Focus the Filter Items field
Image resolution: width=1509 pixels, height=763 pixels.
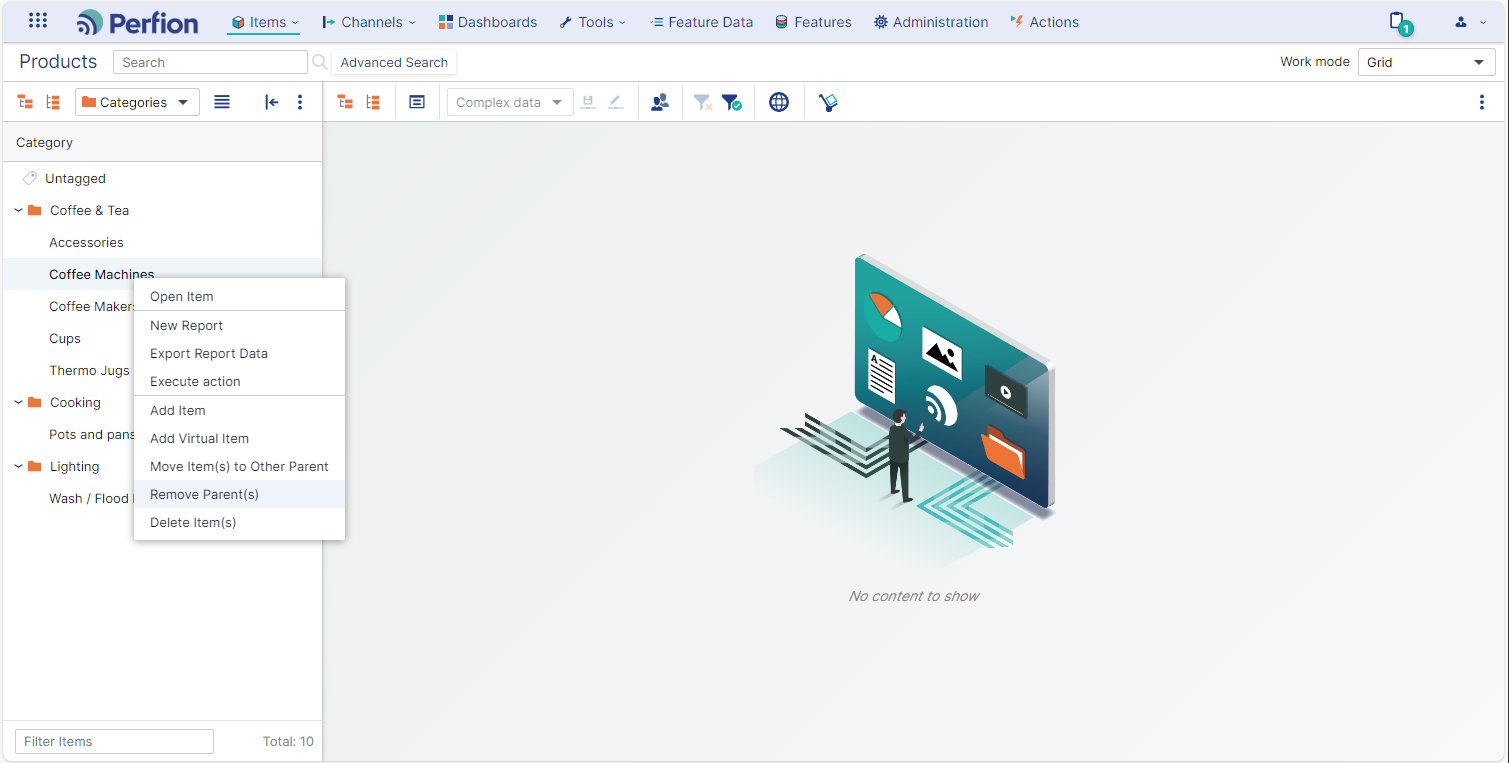point(114,741)
